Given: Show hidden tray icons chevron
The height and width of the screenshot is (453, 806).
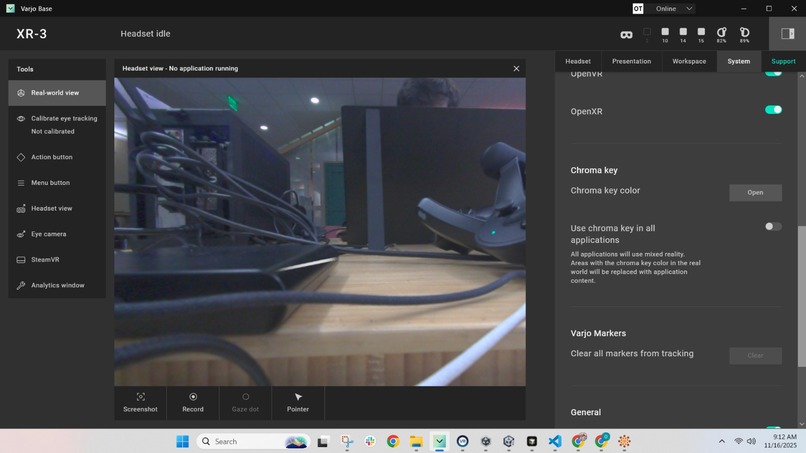Looking at the screenshot, I should 722,441.
